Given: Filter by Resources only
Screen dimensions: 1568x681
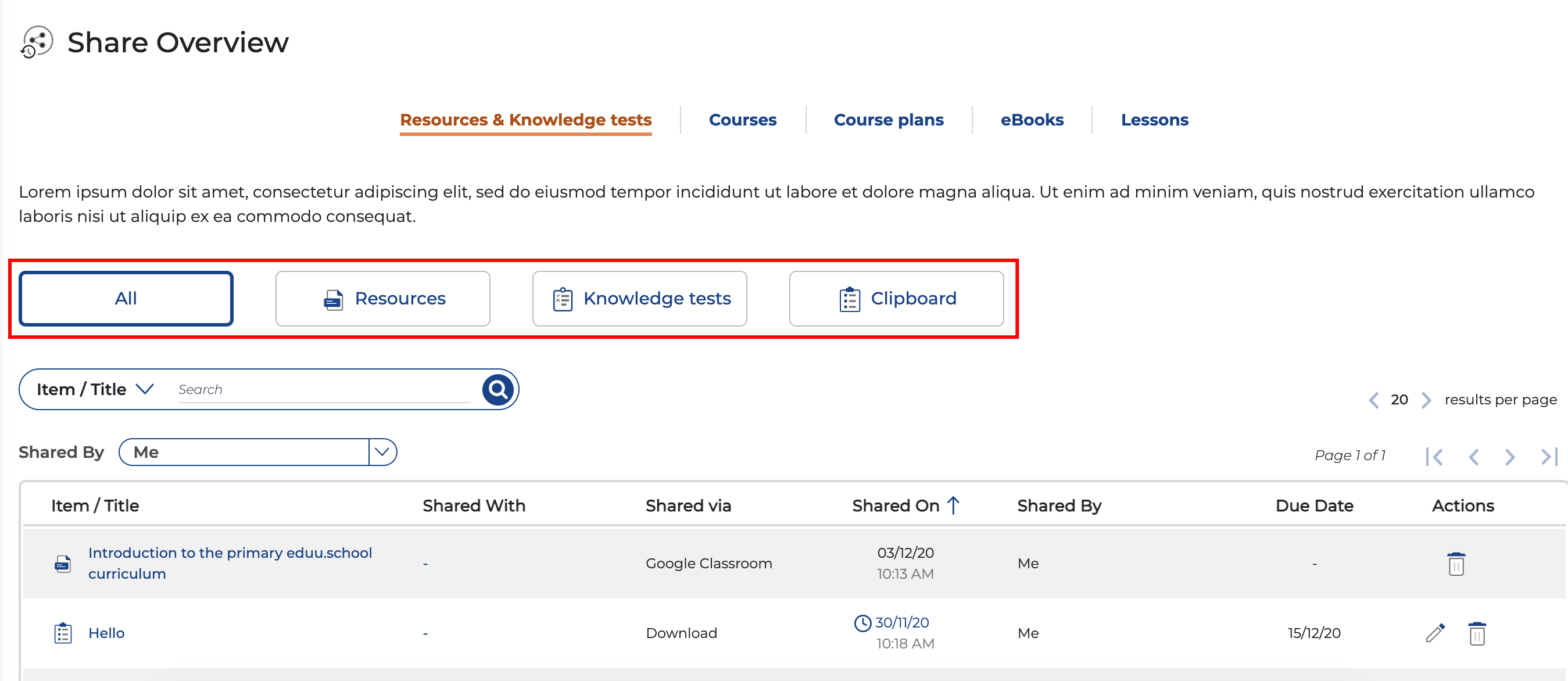Looking at the screenshot, I should [x=383, y=298].
